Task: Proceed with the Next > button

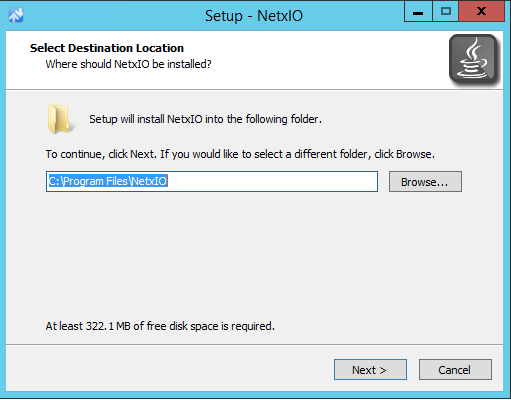Action: pos(370,369)
